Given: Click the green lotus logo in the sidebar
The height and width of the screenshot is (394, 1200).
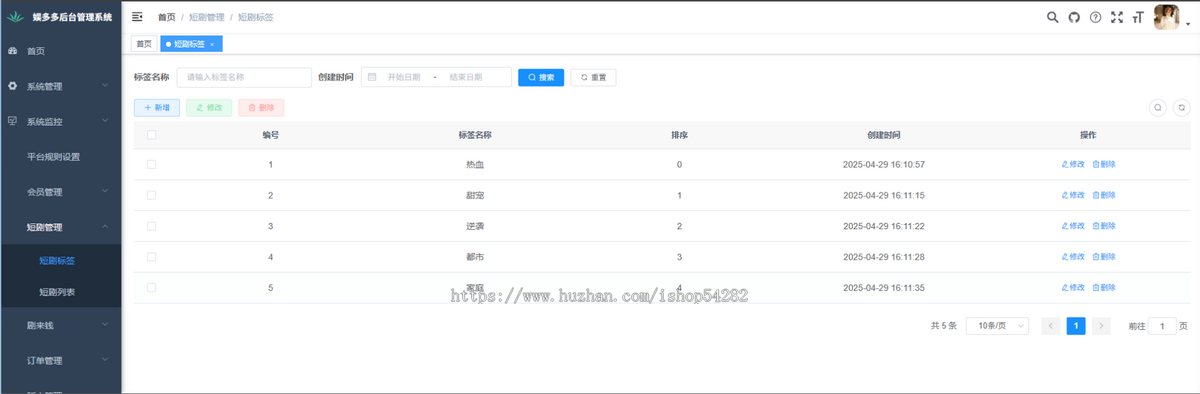Looking at the screenshot, I should 14,17.
